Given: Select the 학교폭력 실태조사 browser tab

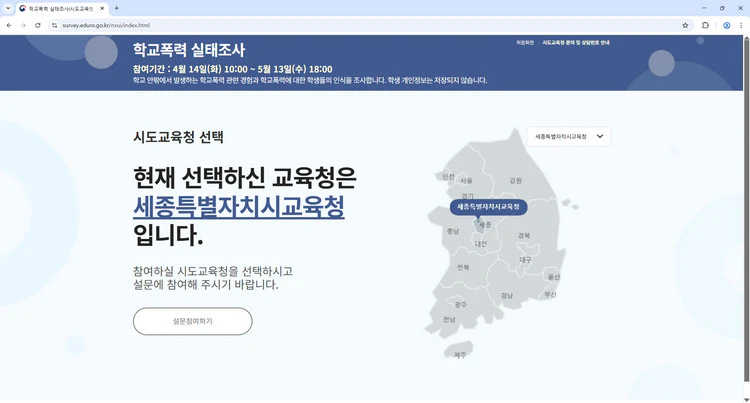Looking at the screenshot, I should tap(61, 9).
